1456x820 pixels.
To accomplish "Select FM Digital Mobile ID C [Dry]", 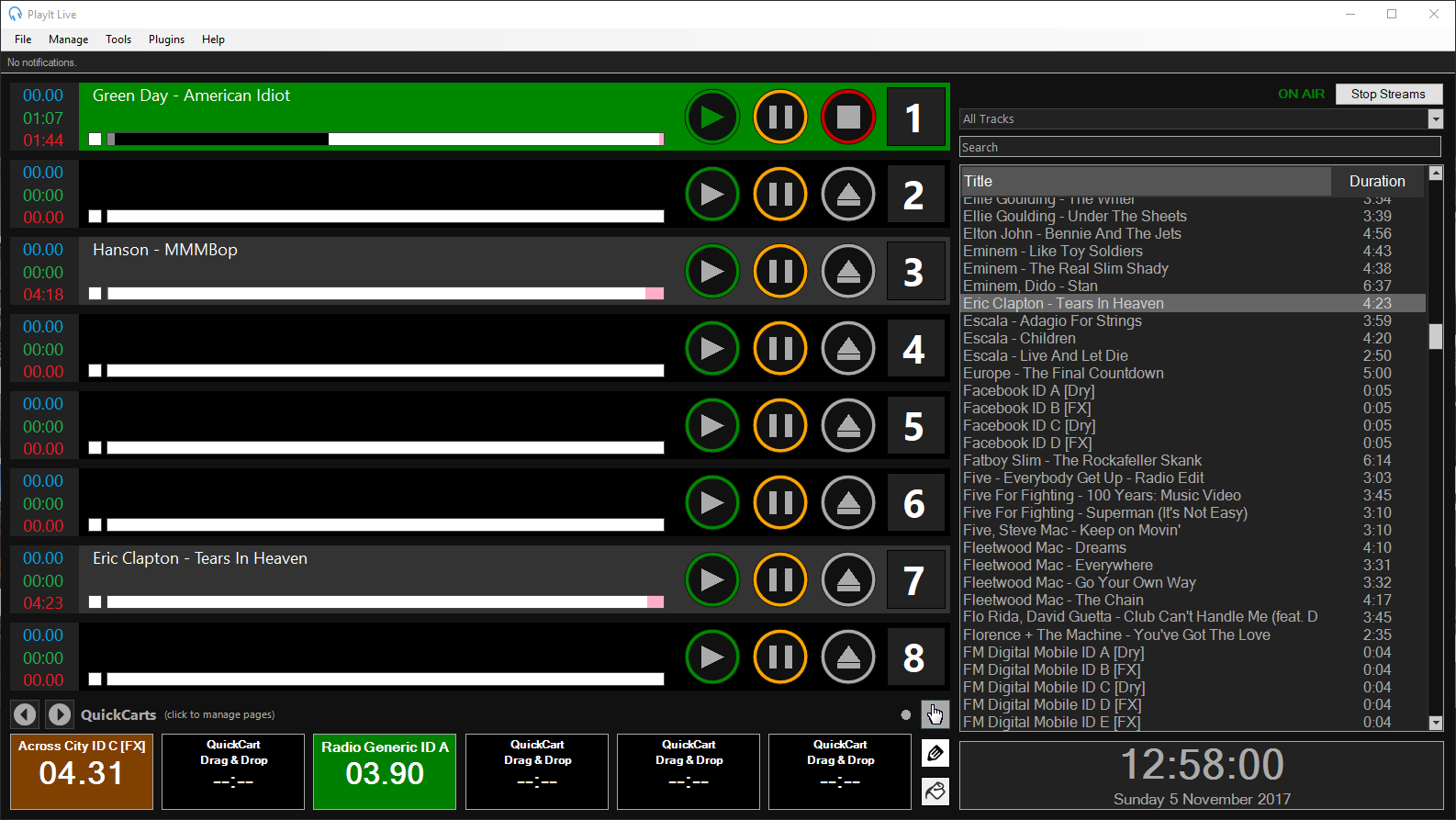I will pyautogui.click(x=1193, y=687).
